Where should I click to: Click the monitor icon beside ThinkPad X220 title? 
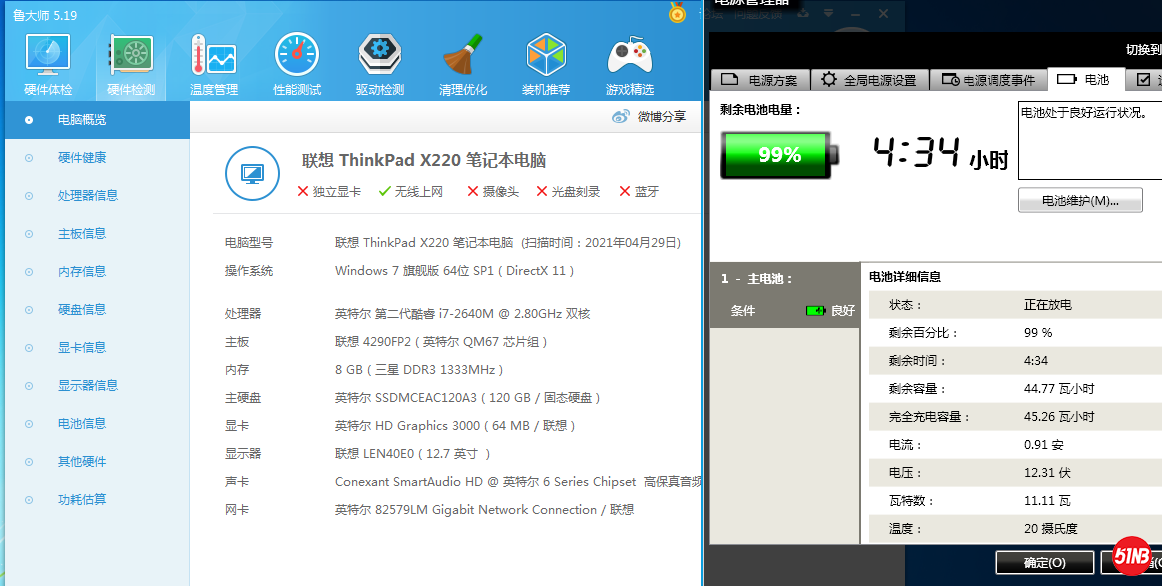[x=252, y=174]
